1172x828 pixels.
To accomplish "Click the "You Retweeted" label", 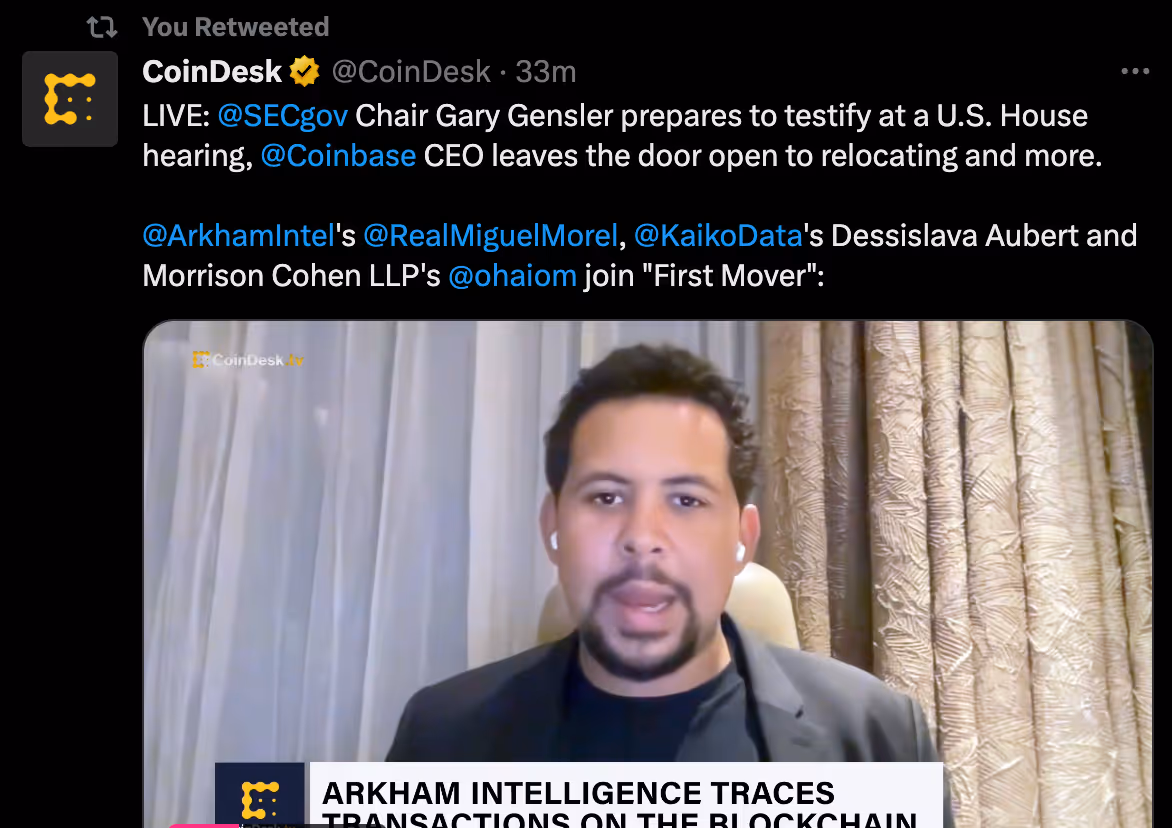I will (x=235, y=28).
